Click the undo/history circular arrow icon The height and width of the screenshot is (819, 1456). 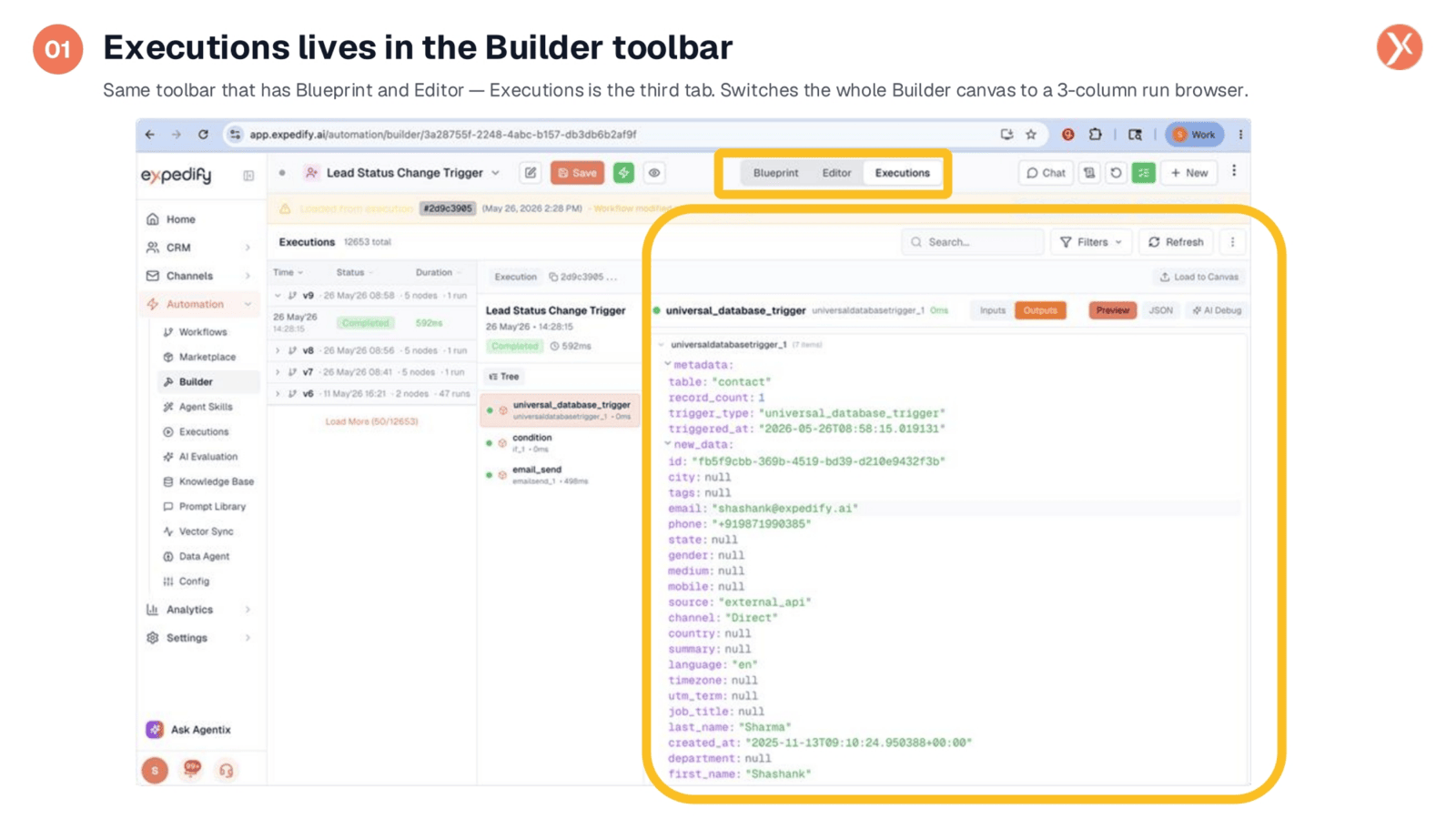(1117, 173)
